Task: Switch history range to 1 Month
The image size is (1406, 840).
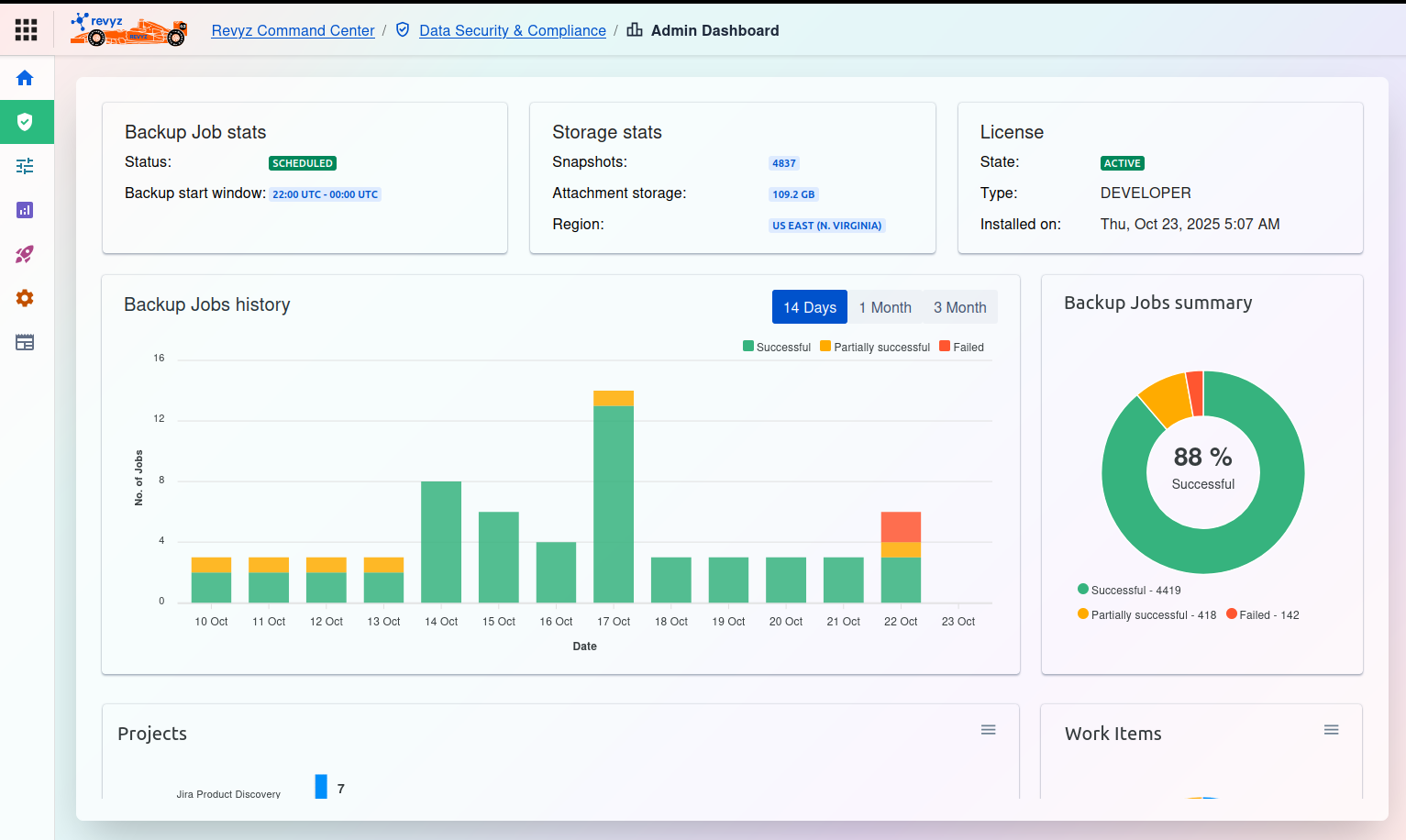Action: click(x=885, y=307)
